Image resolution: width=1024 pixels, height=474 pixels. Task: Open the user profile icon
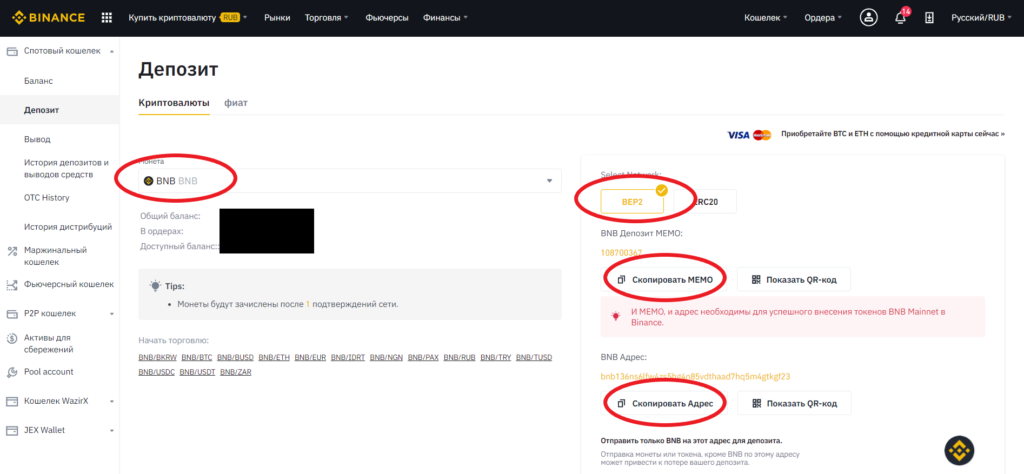(869, 18)
